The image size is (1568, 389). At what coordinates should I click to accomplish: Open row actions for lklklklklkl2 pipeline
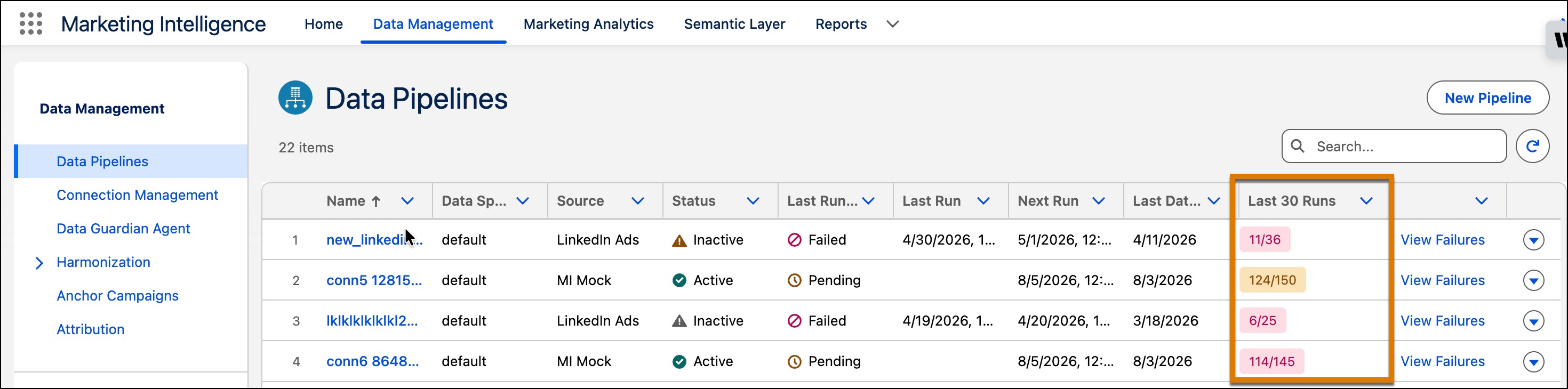point(1533,321)
